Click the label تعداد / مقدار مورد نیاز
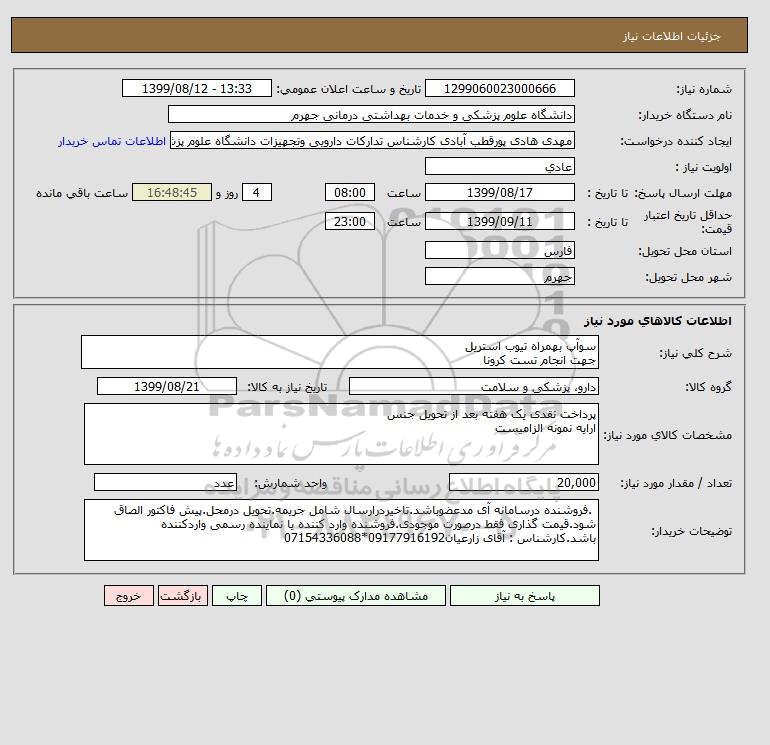 point(676,483)
